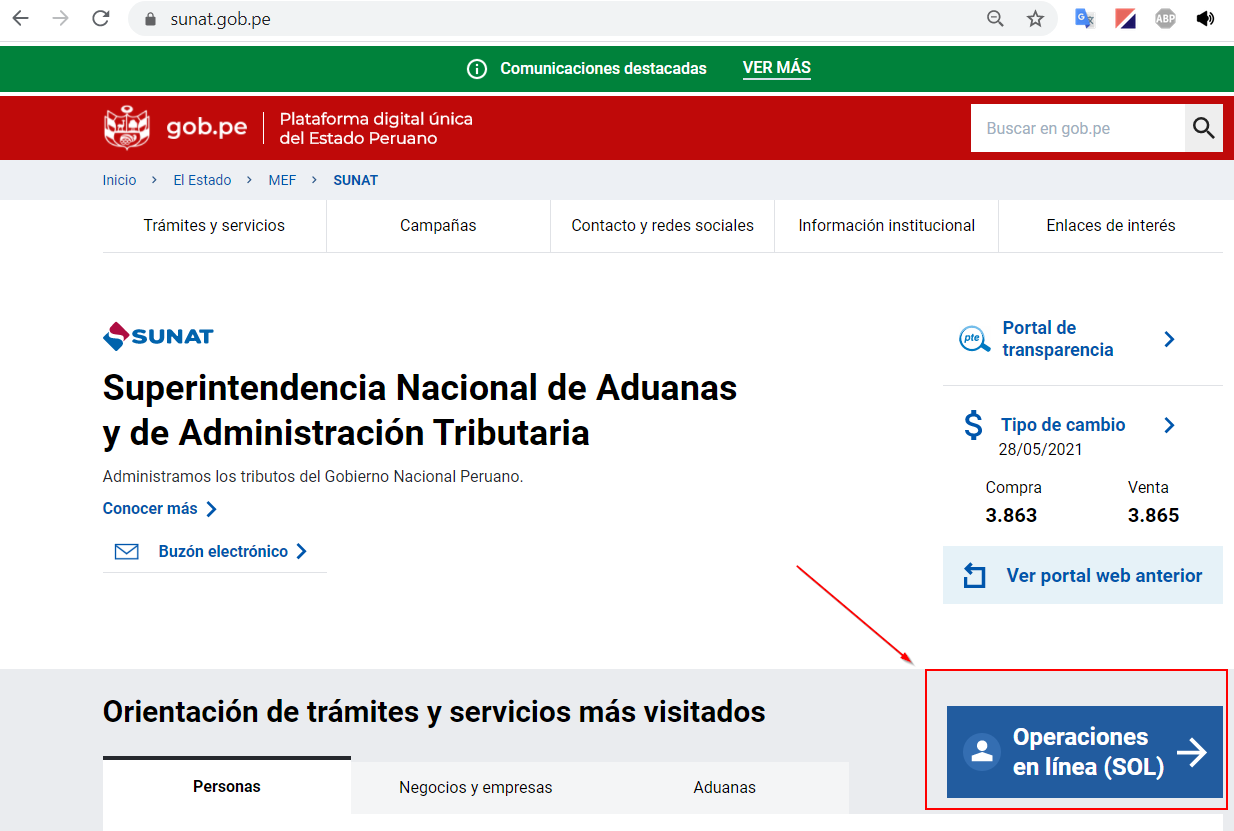Select the Personas tab
Screen dimensions: 1234x831
[227, 786]
